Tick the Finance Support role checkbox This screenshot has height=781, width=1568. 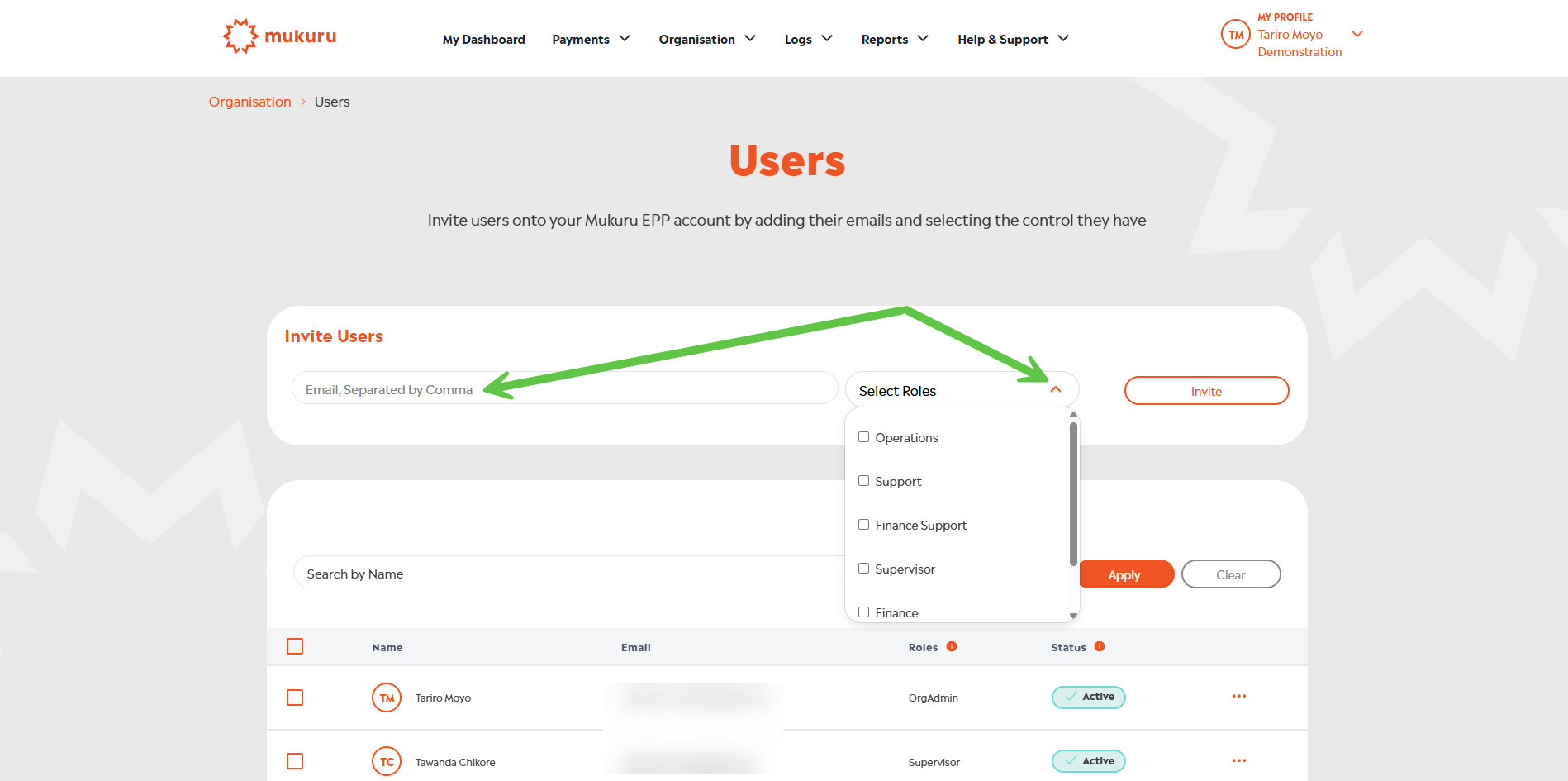(863, 525)
